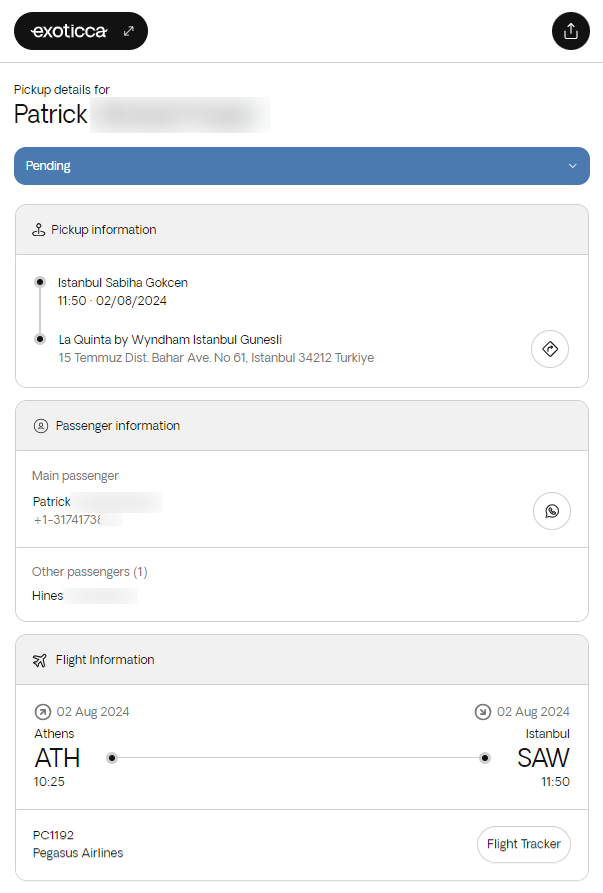Click the chevron on the Pending bar
Image resolution: width=603 pixels, height=893 pixels.
coord(572,166)
